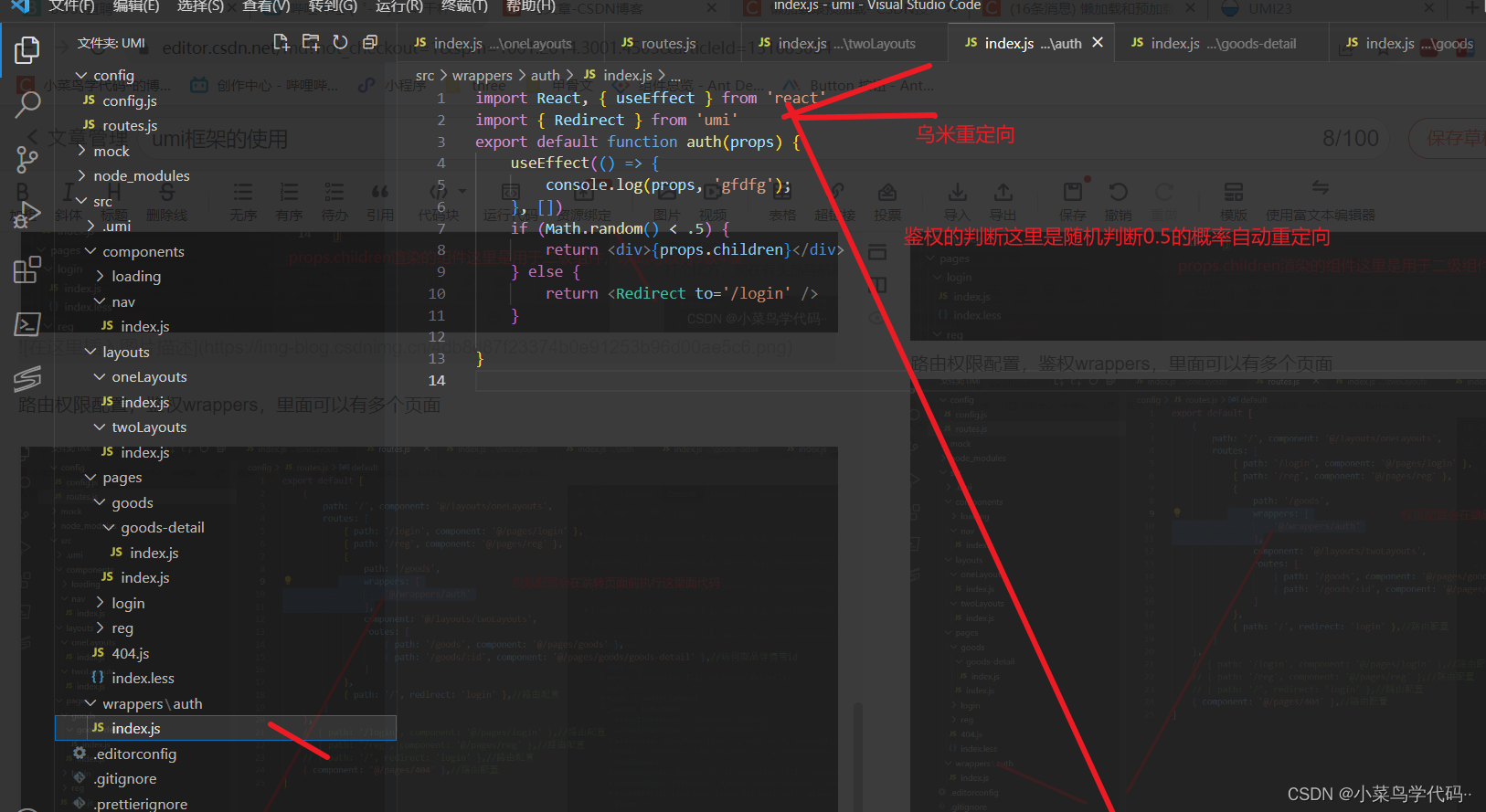Open the 文件(F) menu

(x=71, y=6)
